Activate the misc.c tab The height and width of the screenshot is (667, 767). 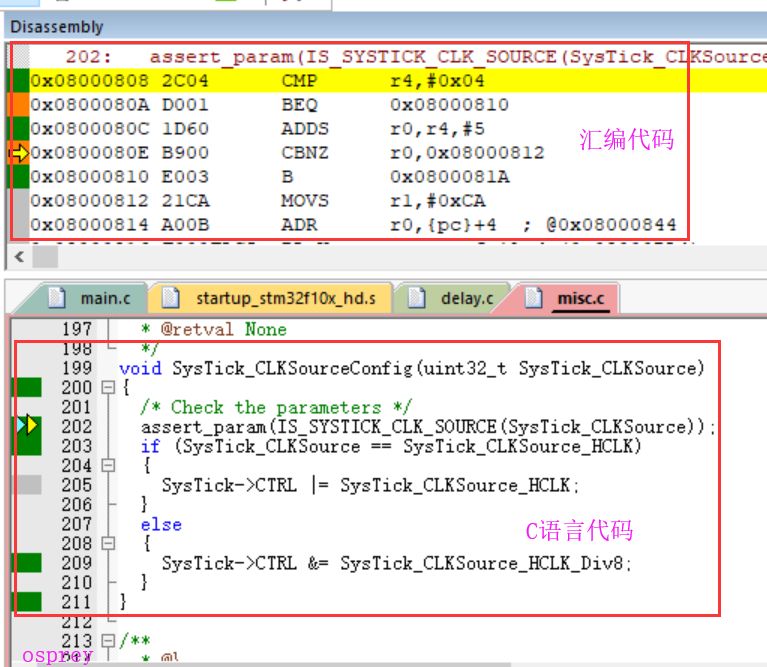coord(565,298)
